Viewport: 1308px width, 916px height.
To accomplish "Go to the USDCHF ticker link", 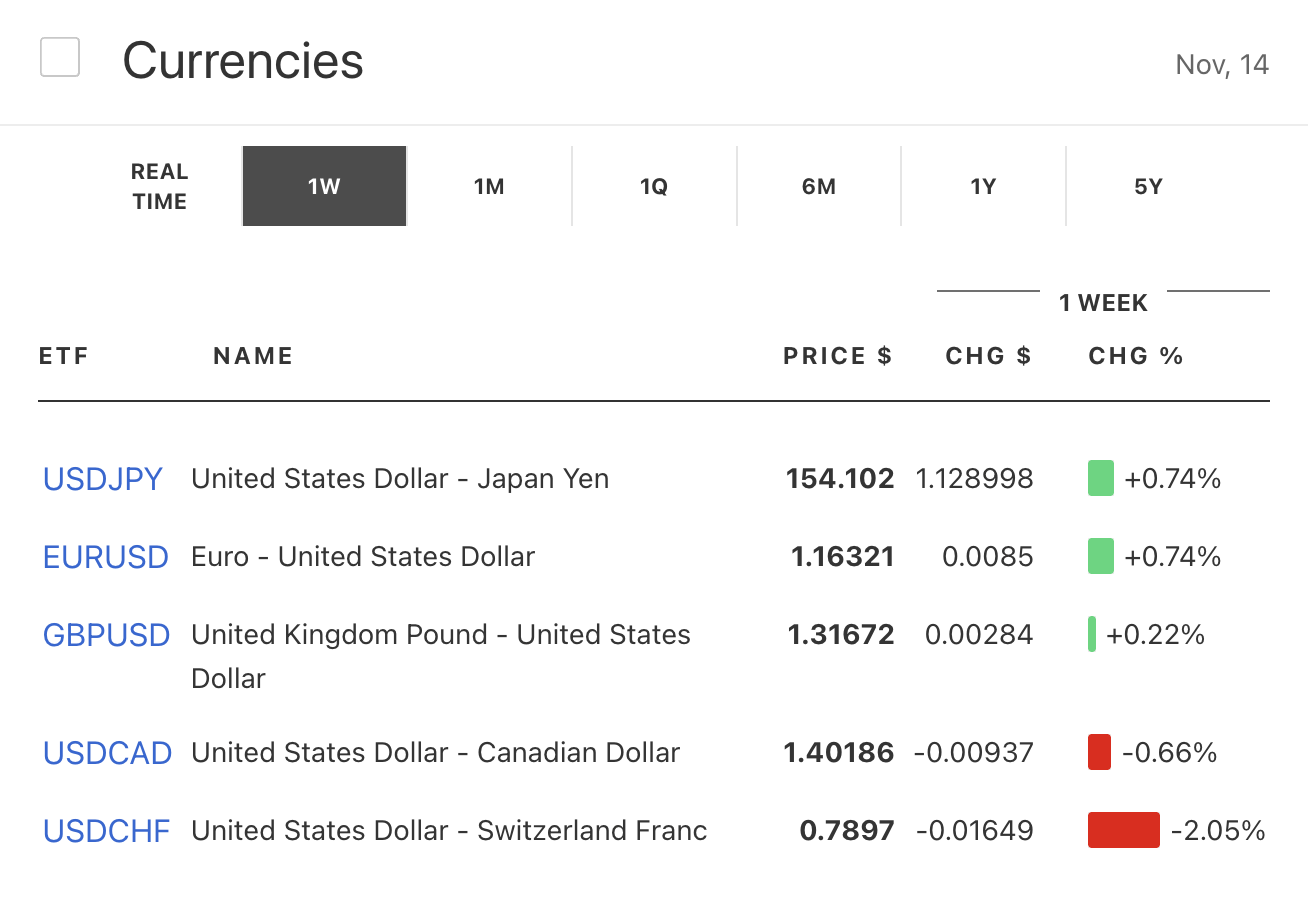I will (106, 831).
